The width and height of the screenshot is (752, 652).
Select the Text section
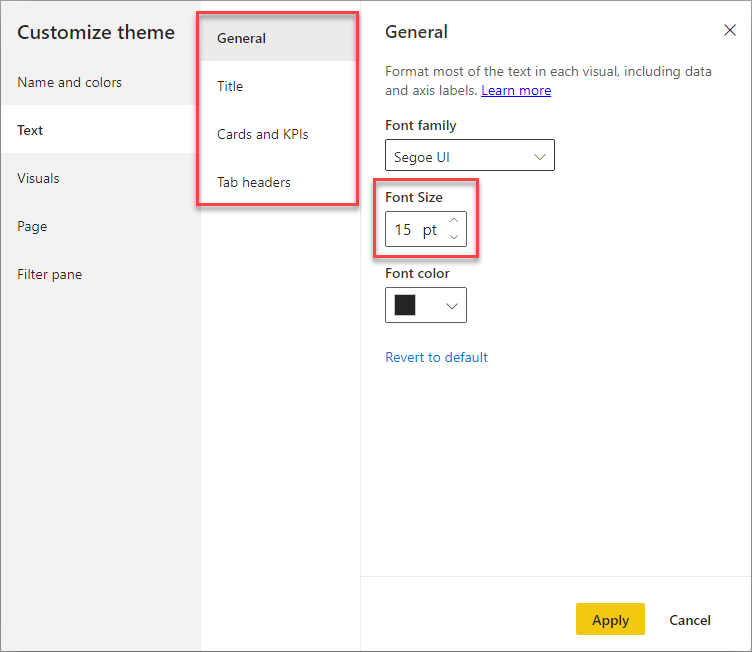pyautogui.click(x=101, y=130)
